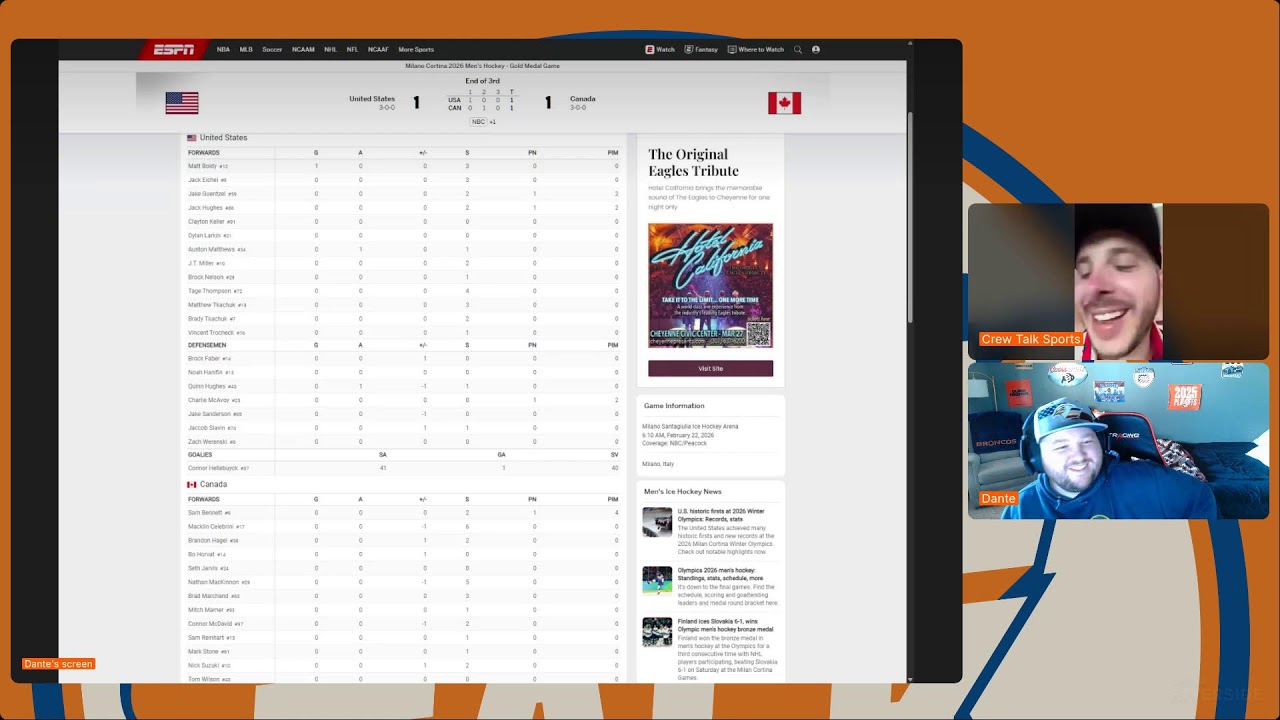
Task: Open Olympics 2026 men's hockey standings headline
Action: pos(720,574)
